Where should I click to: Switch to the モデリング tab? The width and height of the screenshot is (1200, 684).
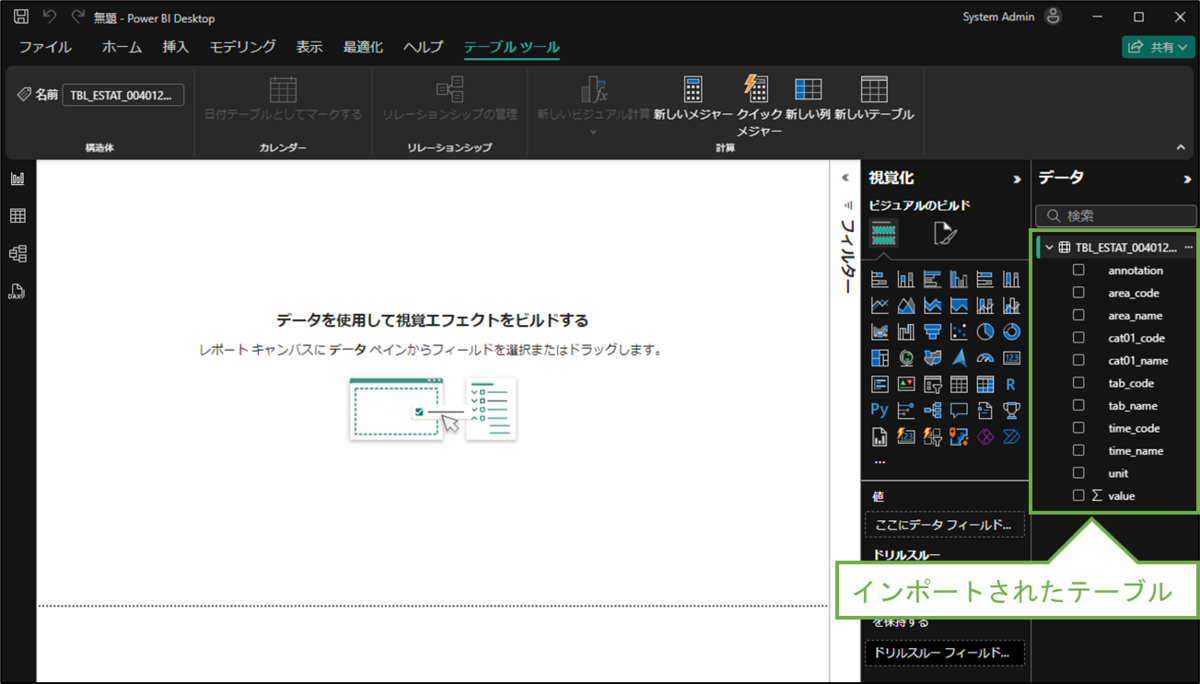(242, 47)
